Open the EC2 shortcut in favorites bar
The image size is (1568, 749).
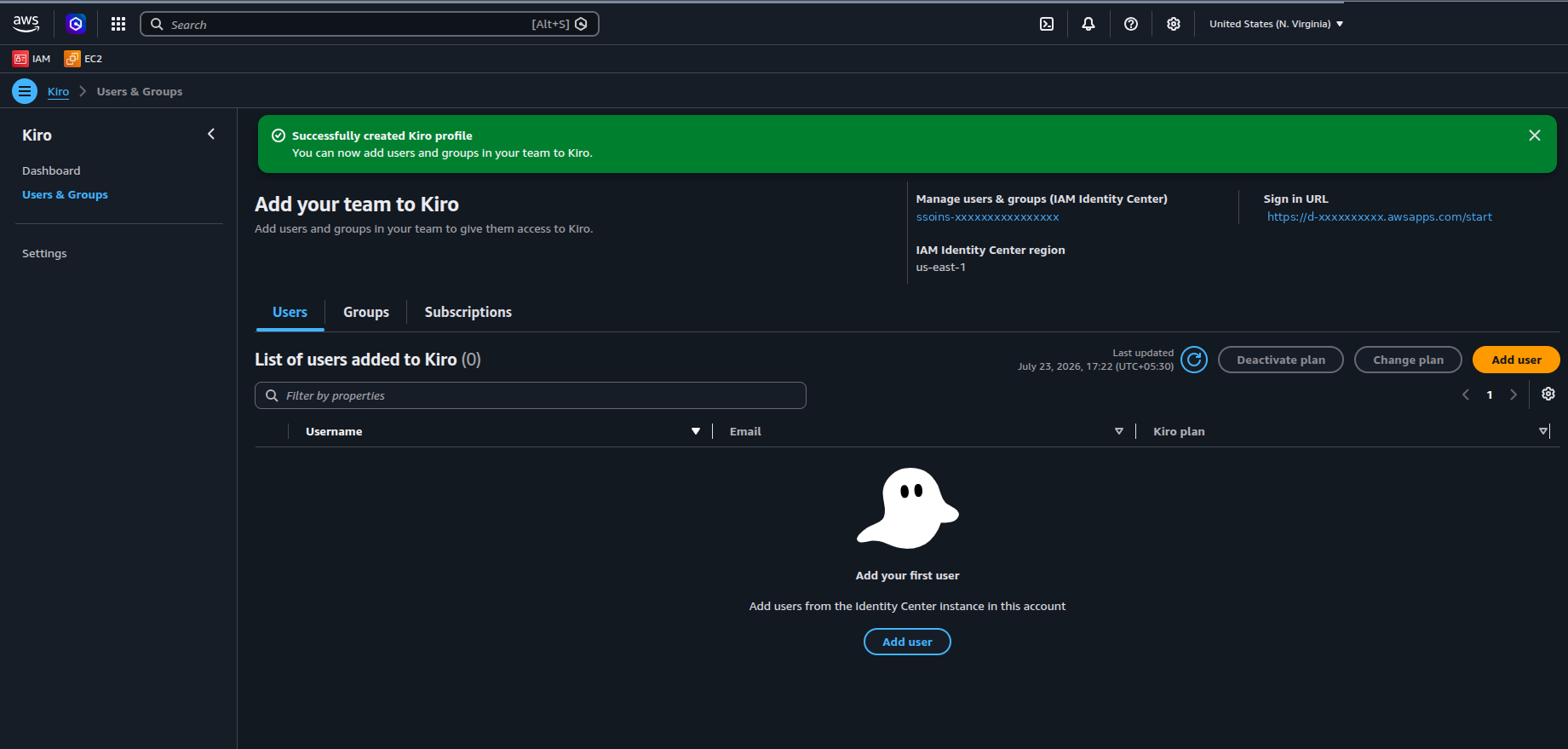(83, 59)
